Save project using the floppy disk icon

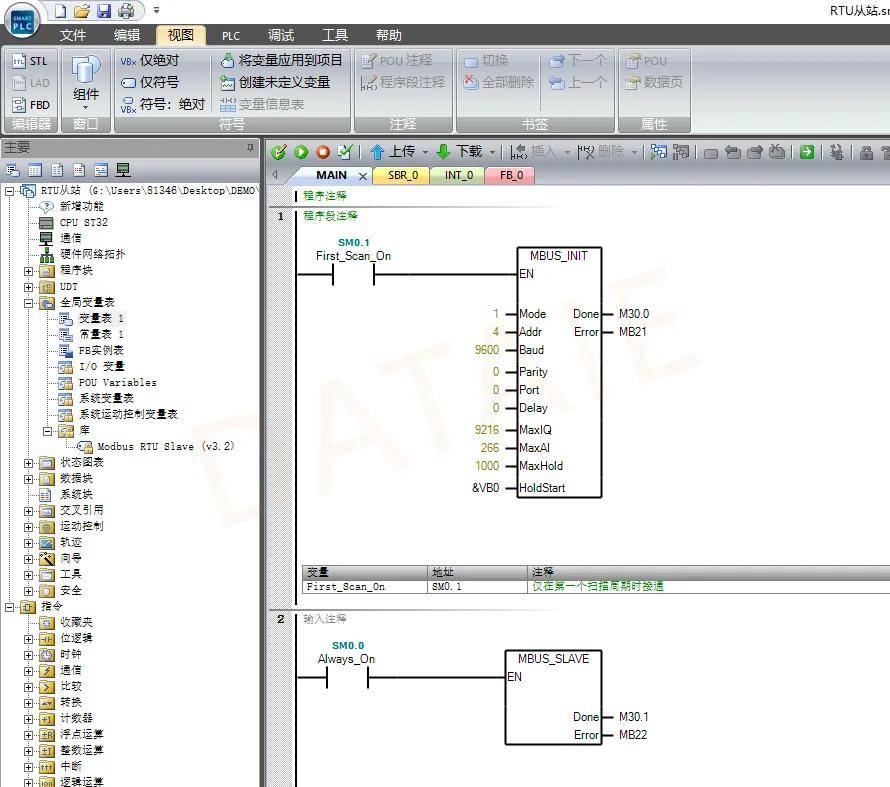tap(104, 11)
